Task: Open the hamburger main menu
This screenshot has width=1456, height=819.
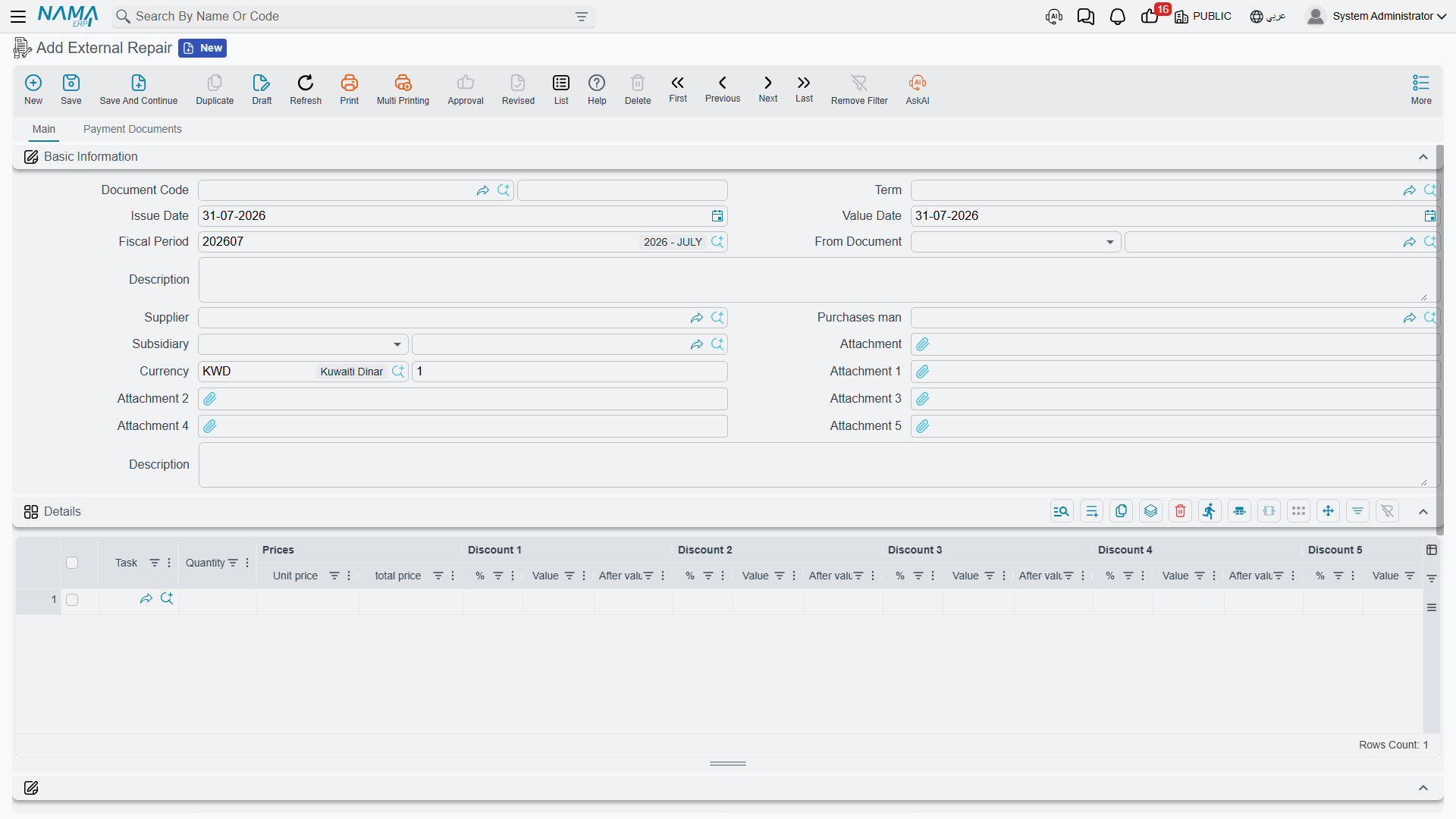Action: click(18, 16)
